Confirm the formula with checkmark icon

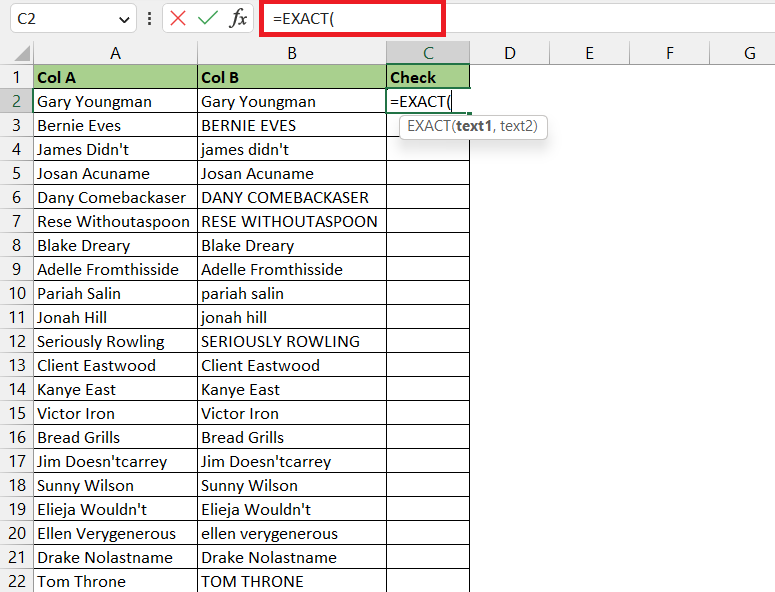tap(208, 19)
